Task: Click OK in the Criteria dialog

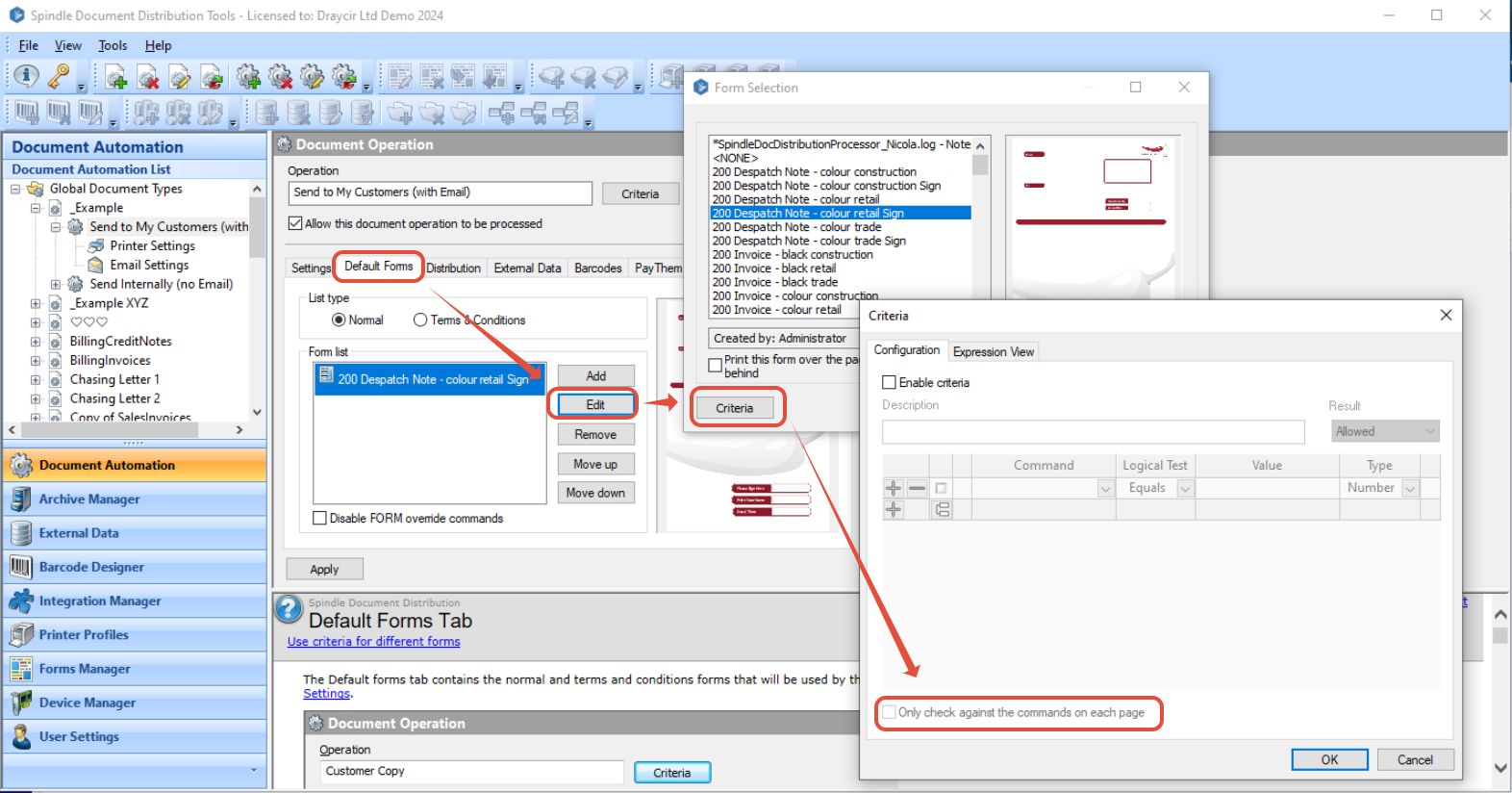Action: tap(1329, 759)
